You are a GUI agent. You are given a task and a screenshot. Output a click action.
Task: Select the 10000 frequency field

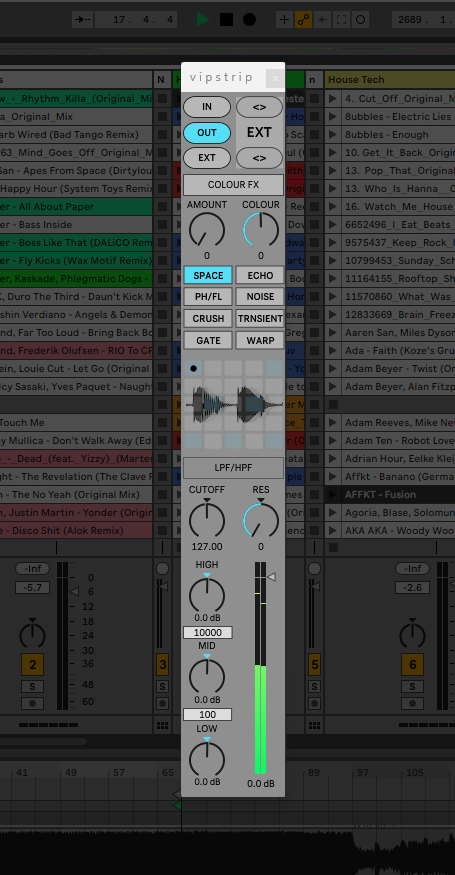[208, 633]
